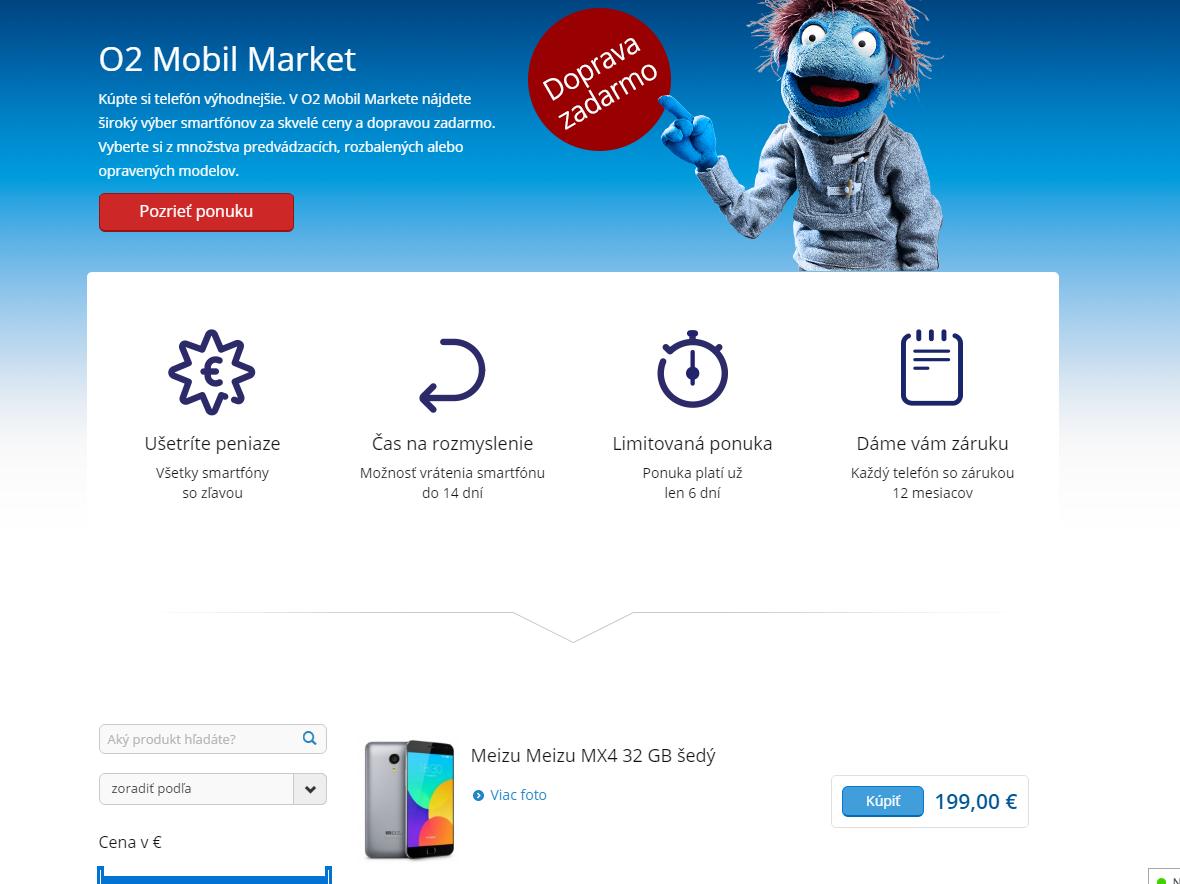Click the Doprava zadarmo red badge
The image size is (1180, 884).
click(599, 79)
